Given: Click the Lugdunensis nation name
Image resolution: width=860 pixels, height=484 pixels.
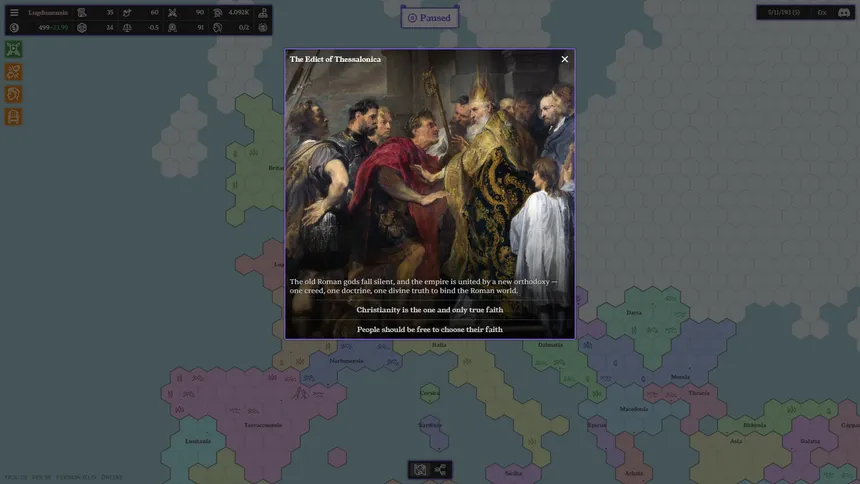Looking at the screenshot, I should tap(48, 13).
